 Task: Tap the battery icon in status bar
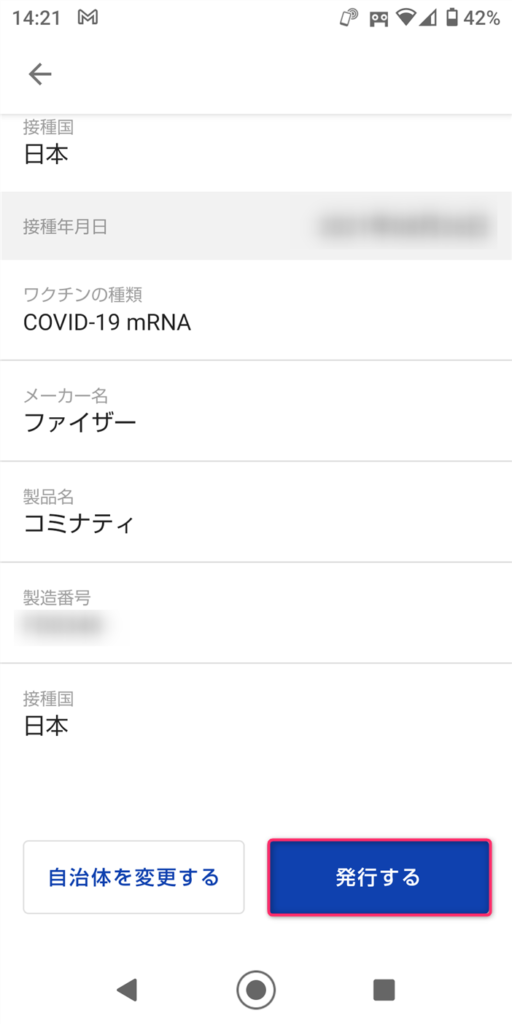pyautogui.click(x=452, y=18)
